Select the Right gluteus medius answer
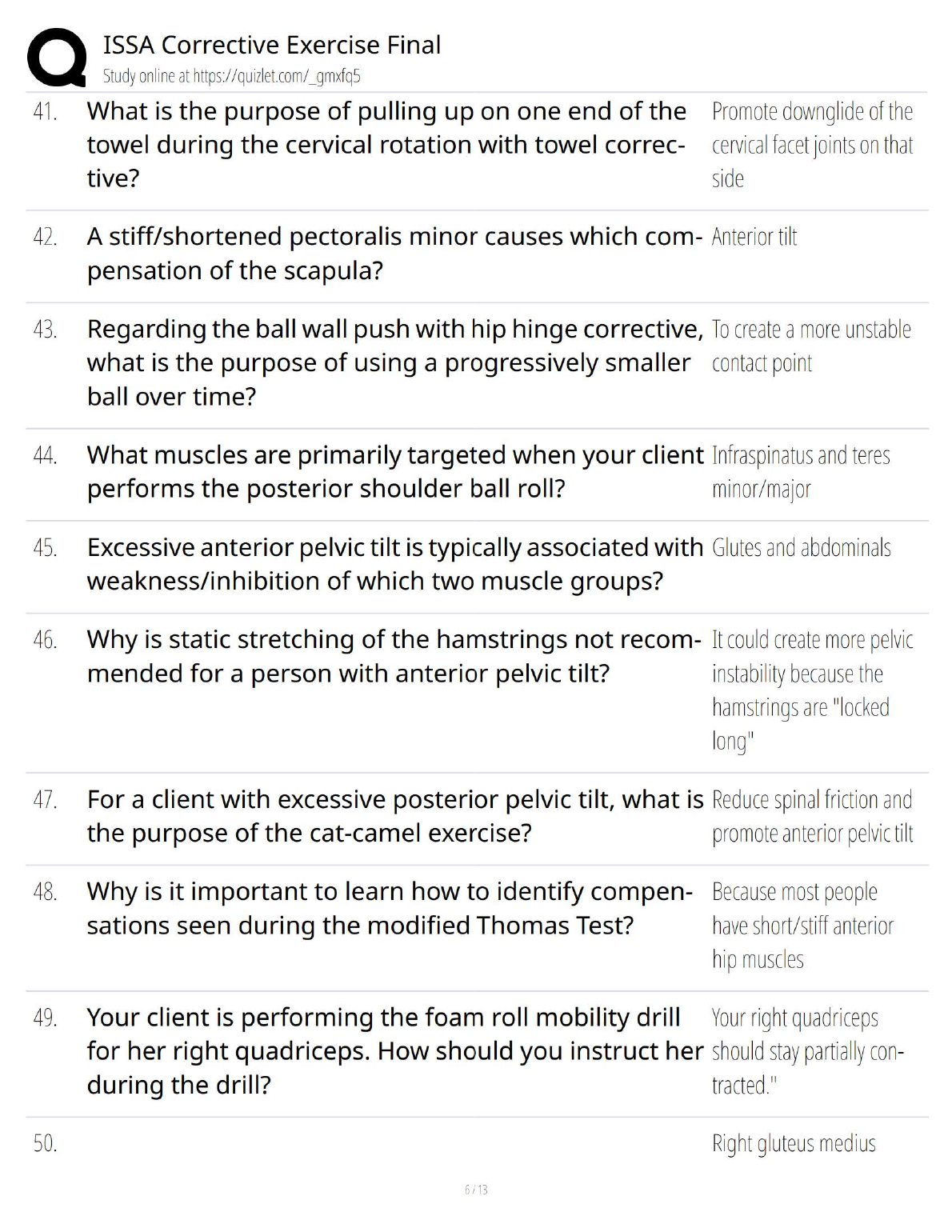This screenshot has height=1232, width=952. (x=794, y=1143)
